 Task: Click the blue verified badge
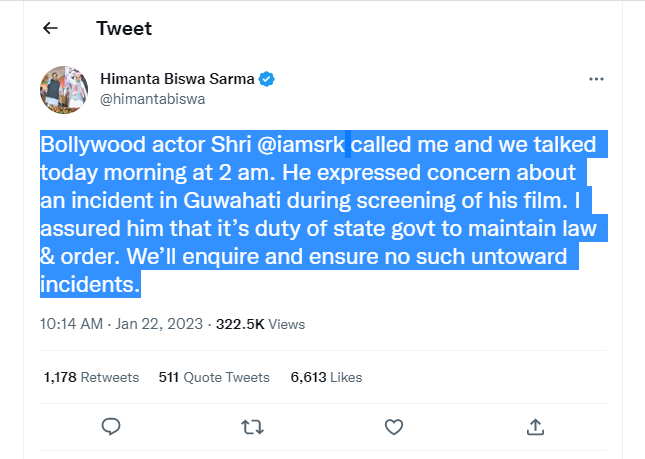(x=268, y=78)
